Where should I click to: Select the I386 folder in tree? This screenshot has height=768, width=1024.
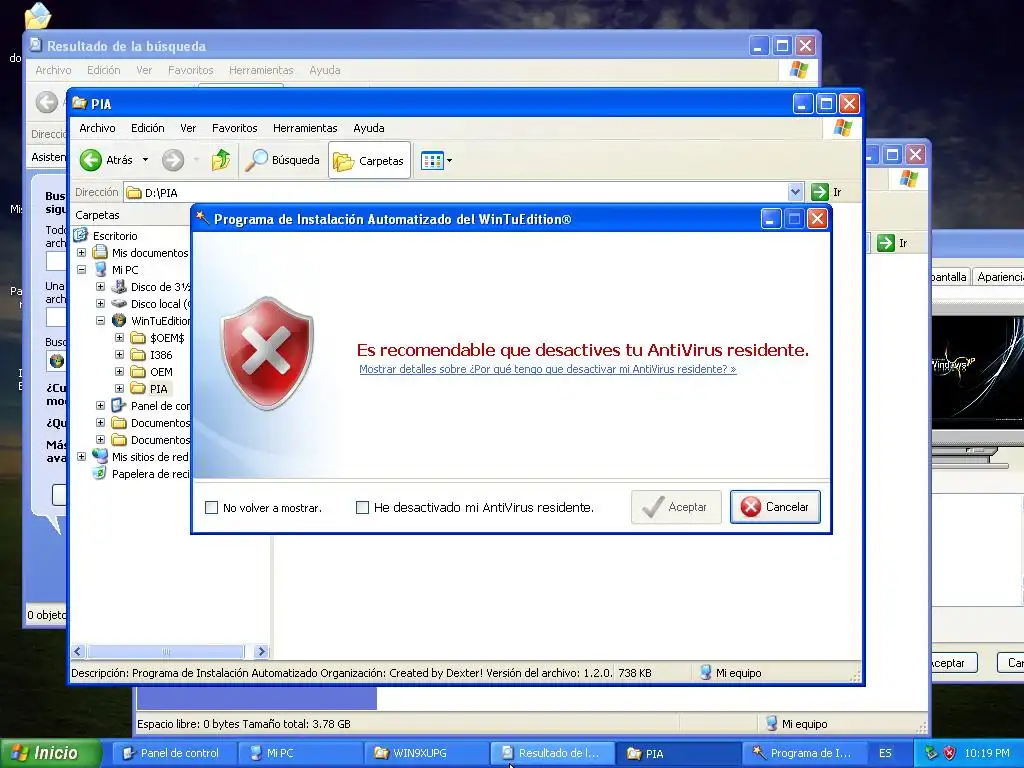click(161, 355)
